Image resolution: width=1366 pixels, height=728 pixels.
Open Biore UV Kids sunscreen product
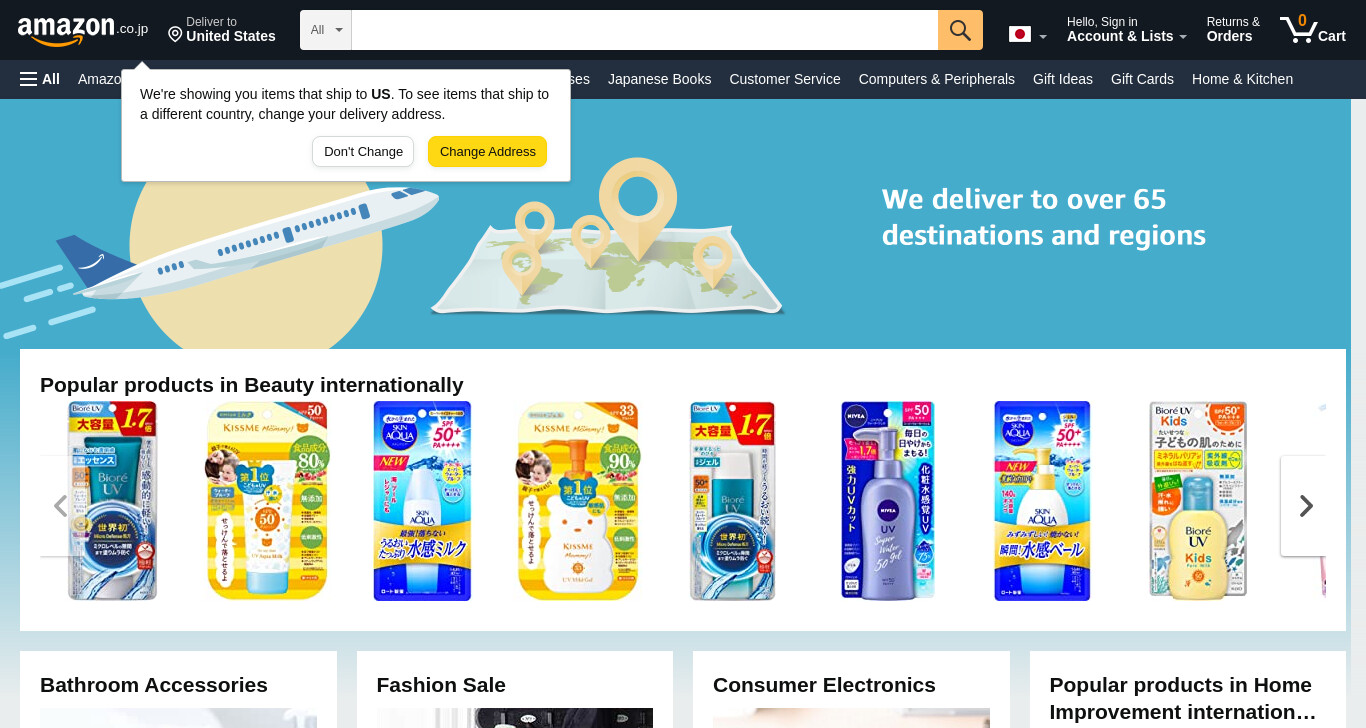pos(1198,501)
